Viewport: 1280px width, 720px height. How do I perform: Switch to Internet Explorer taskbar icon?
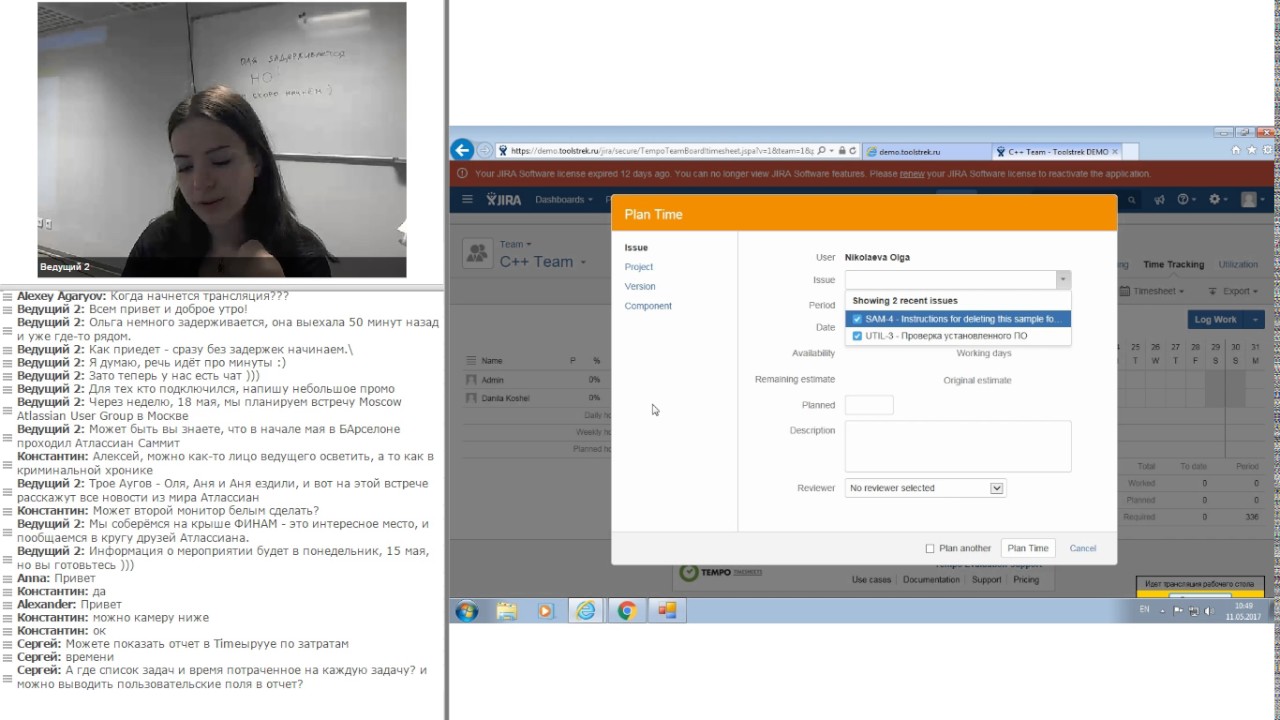[586, 611]
